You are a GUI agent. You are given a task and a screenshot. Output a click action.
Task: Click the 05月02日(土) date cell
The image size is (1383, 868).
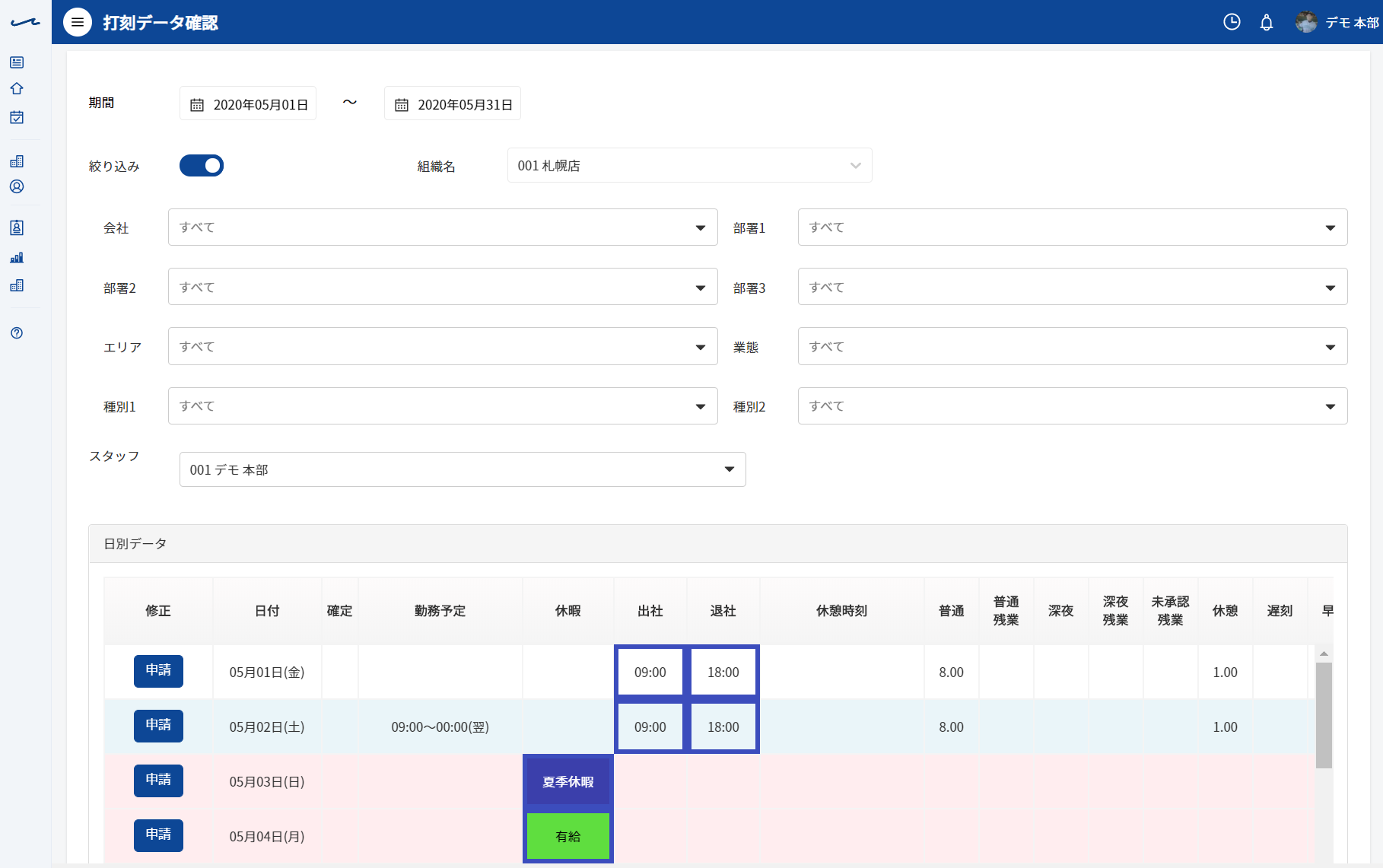pyautogui.click(x=267, y=727)
